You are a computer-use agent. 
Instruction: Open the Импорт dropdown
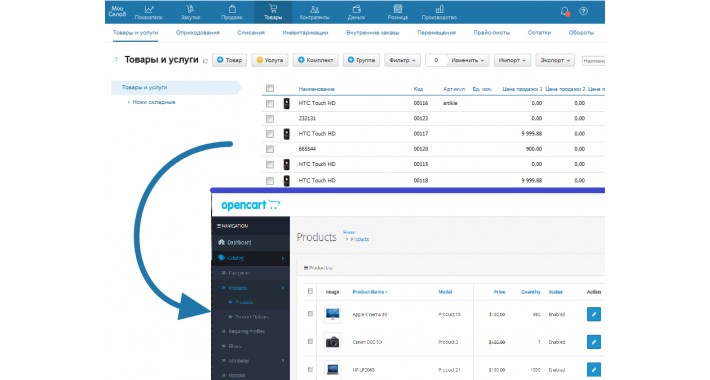512,60
